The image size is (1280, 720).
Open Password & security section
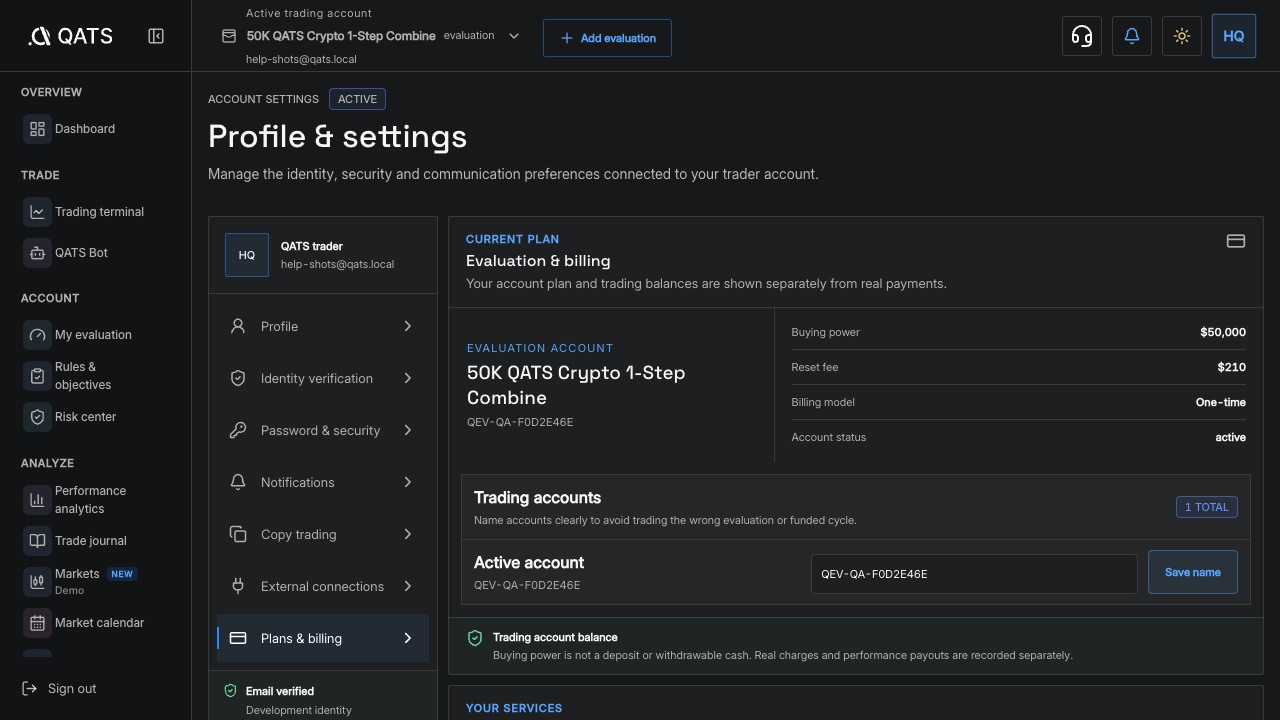click(323, 430)
